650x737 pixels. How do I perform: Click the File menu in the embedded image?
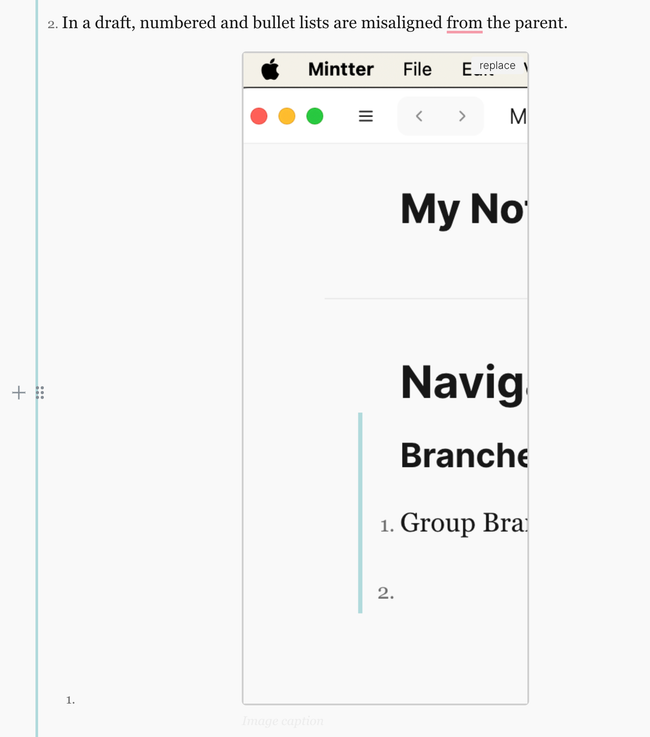pos(417,69)
